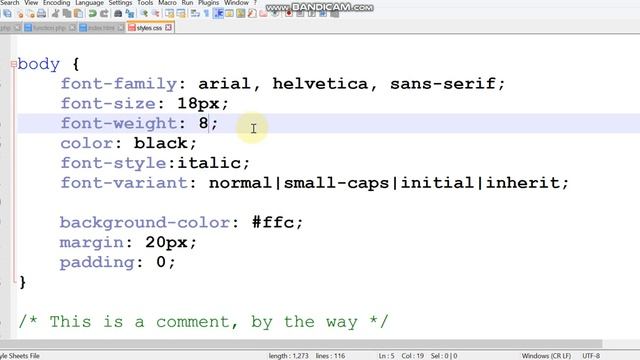Click the Cut scissors icon

56,13
